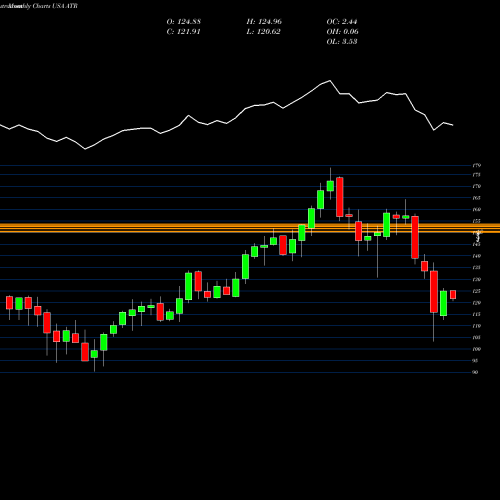500x500 pixels.
Task: Click the open price value O: 124.88
Action: click(x=183, y=22)
